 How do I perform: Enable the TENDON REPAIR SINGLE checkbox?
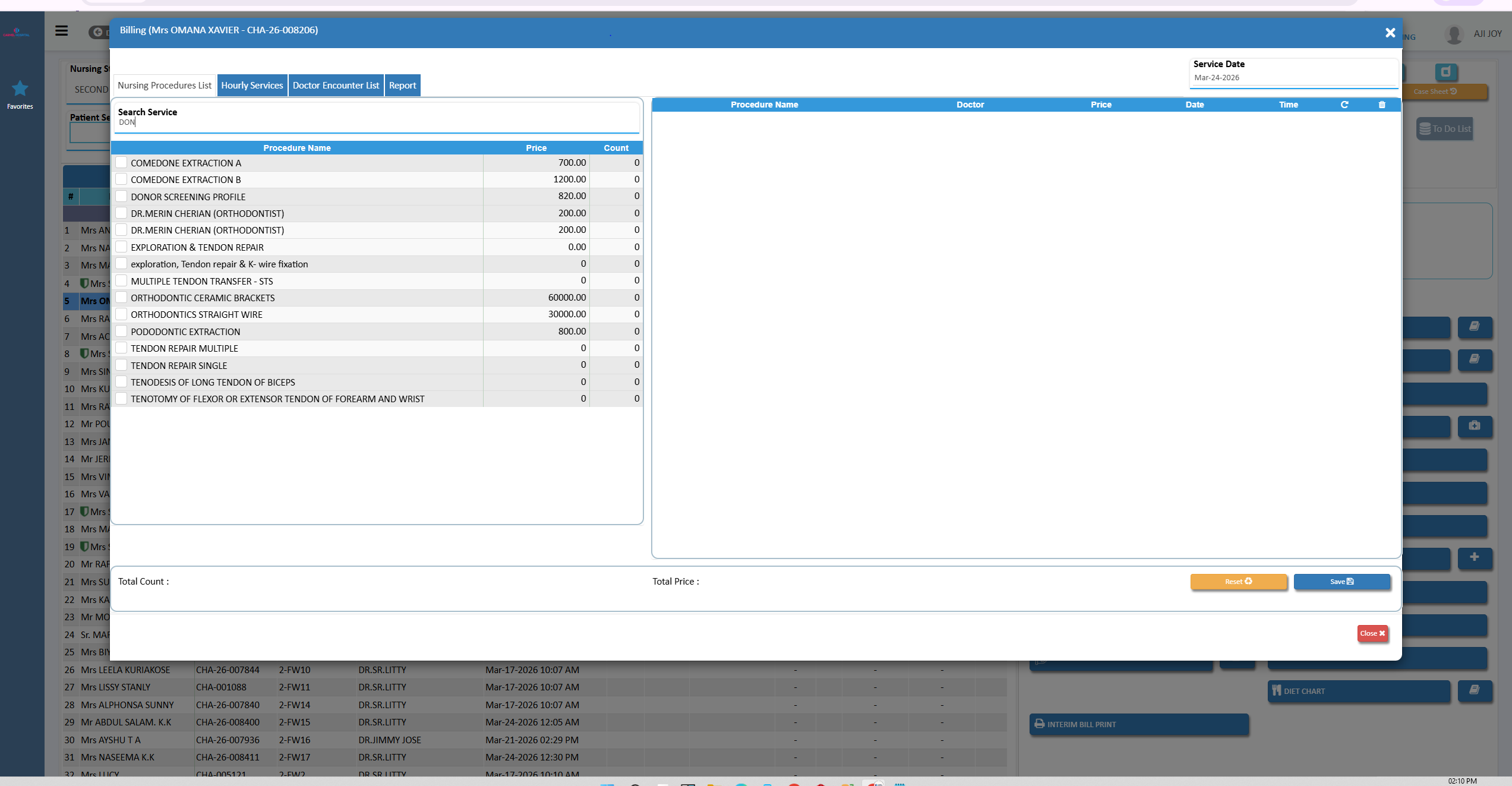click(x=121, y=365)
